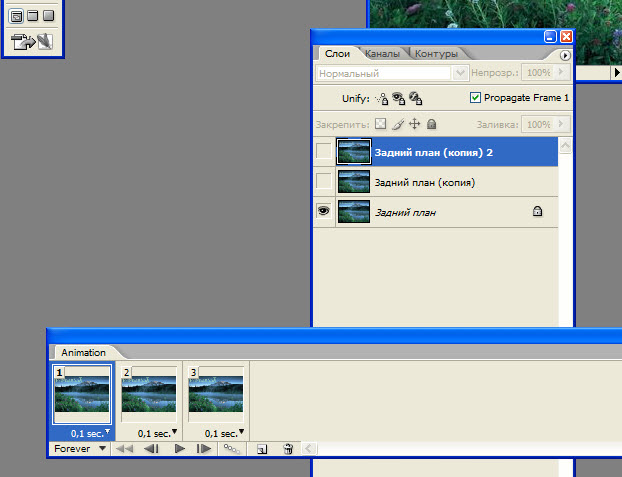The image size is (622, 477).
Task: Open the Непрозр. opacity slider arrow
Action: [x=561, y=72]
